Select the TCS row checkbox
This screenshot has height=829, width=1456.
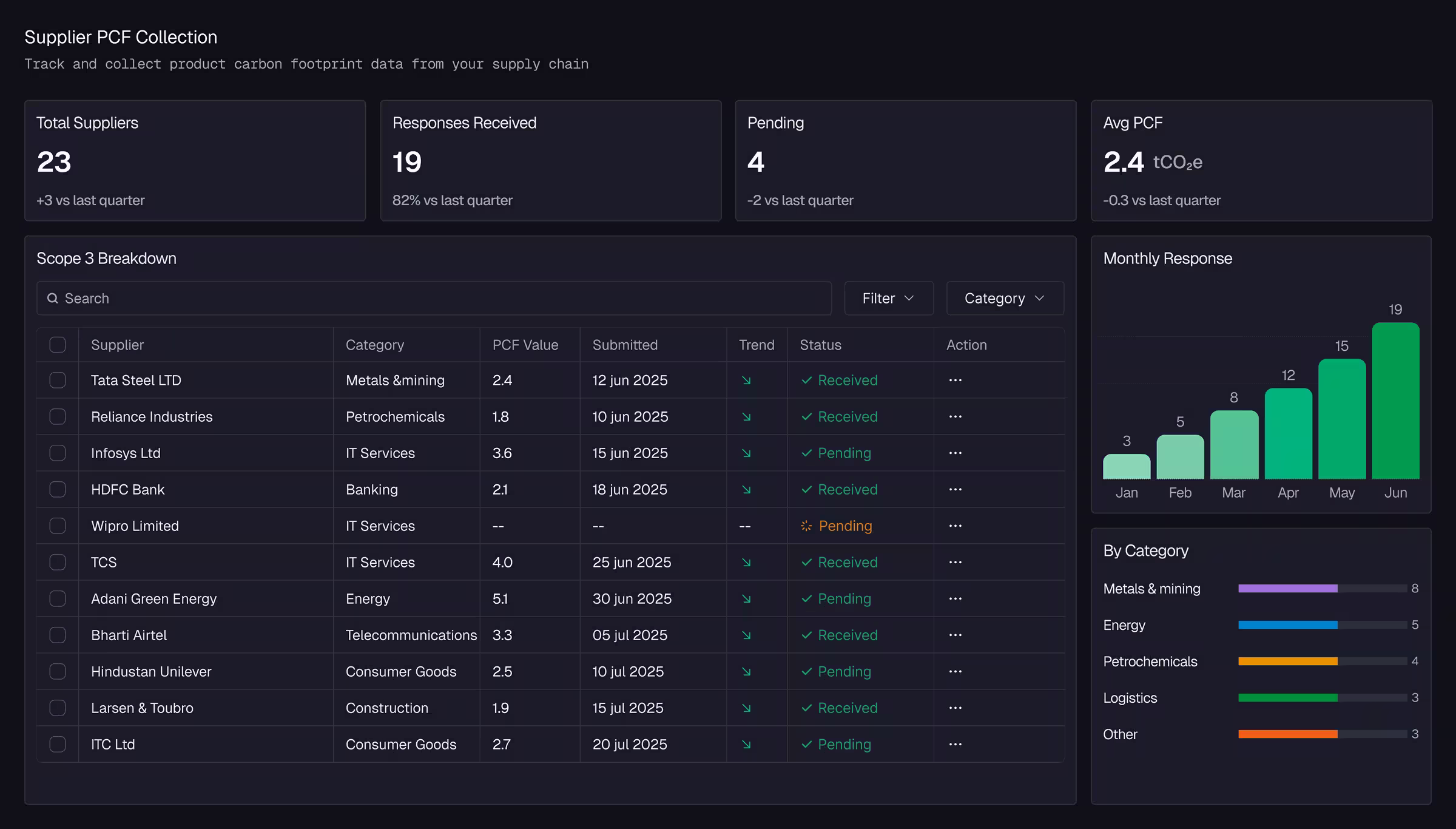pos(58,562)
